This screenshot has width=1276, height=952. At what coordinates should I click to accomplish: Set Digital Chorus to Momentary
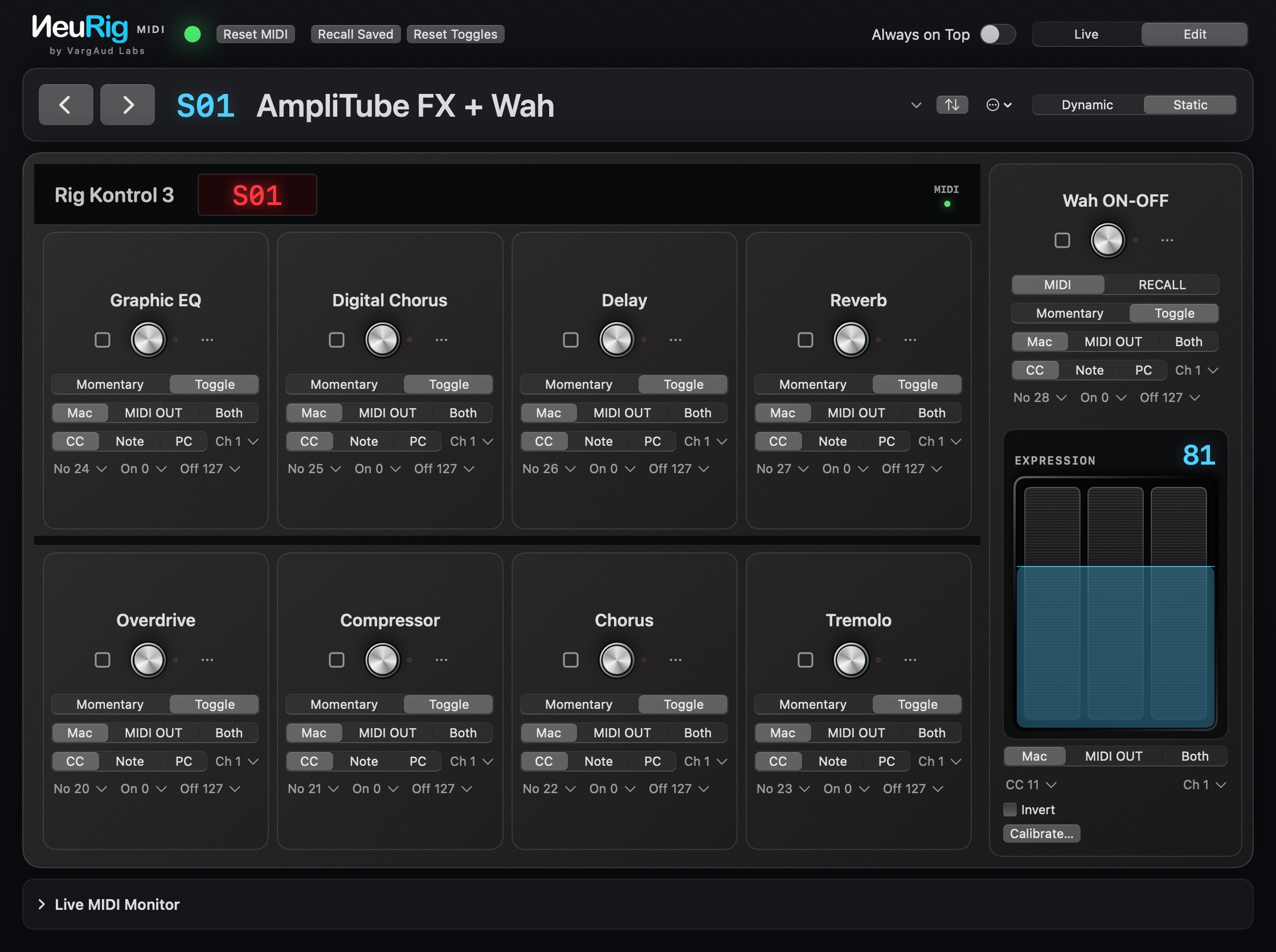(x=344, y=384)
